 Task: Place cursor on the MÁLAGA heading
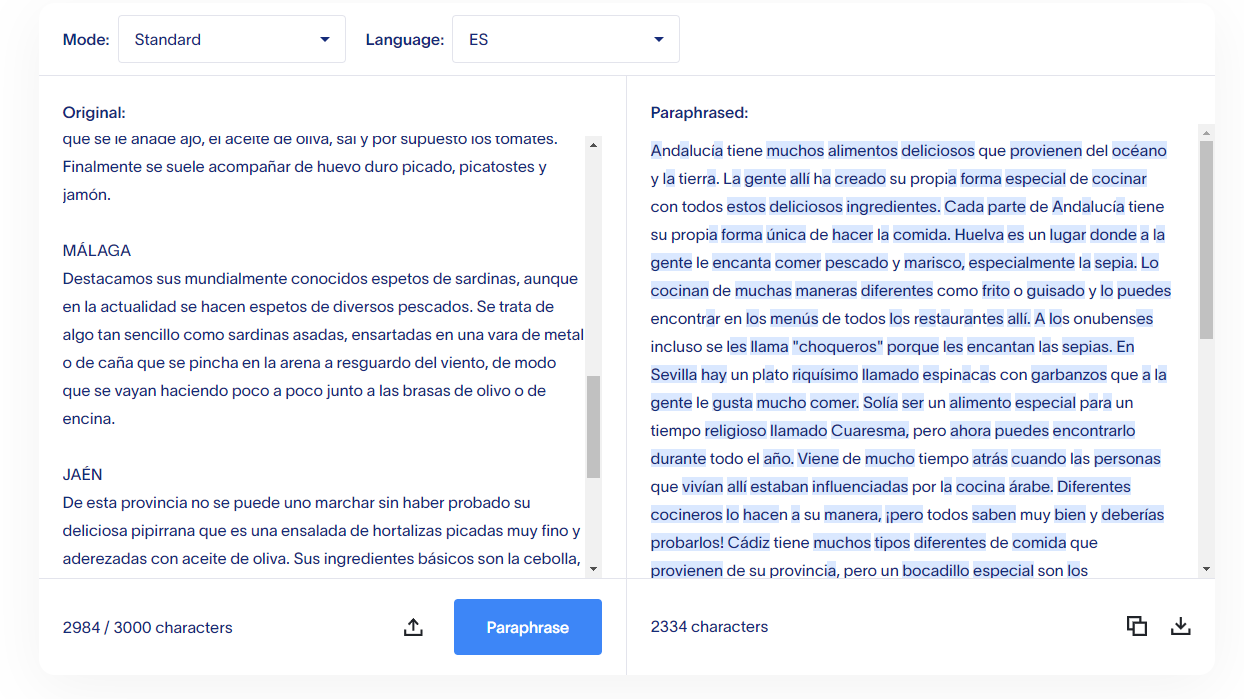(97, 251)
